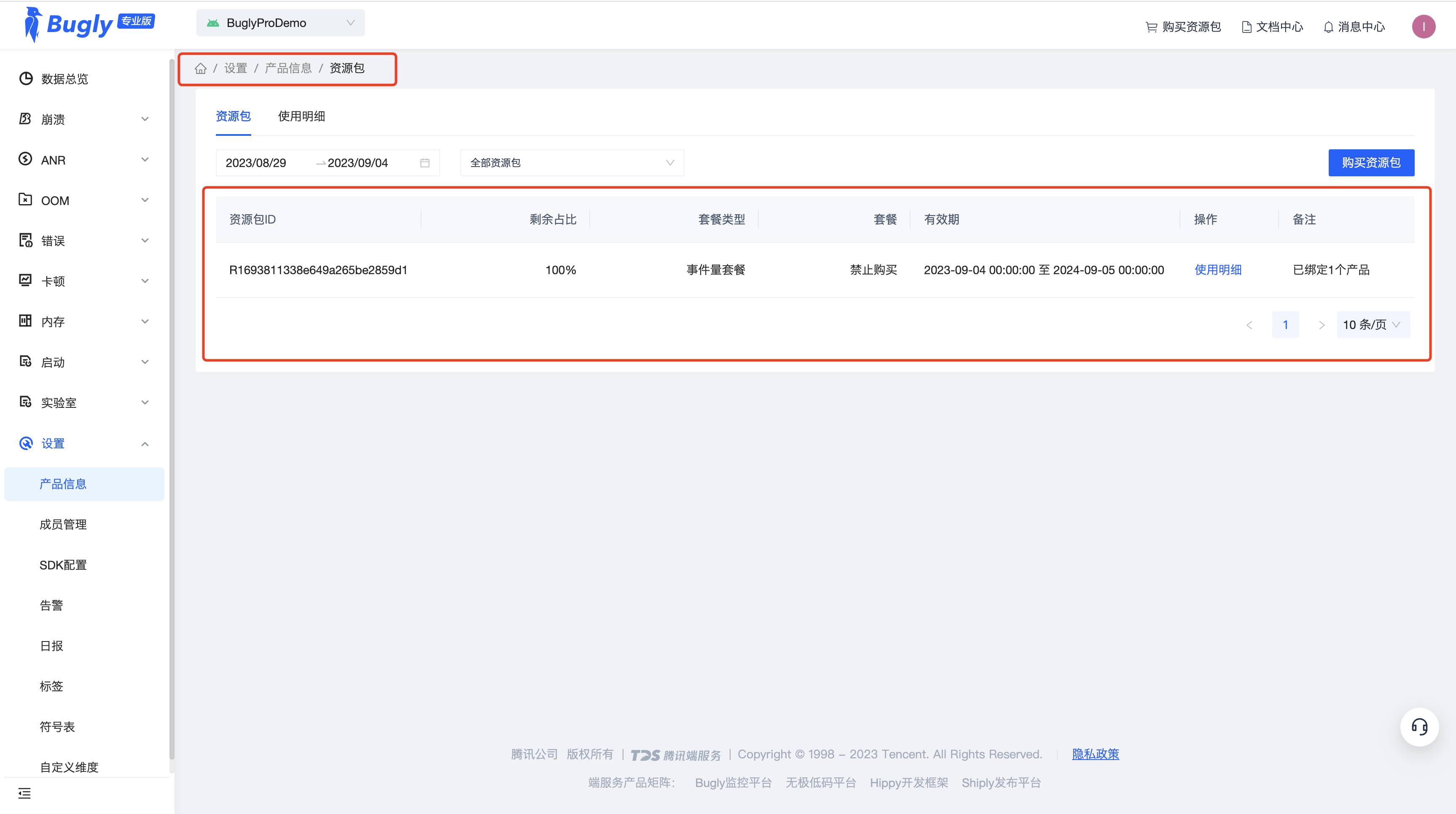Viewport: 1456px width, 814px height.
Task: Click Shiply发布平台 in footer
Action: coord(1001,783)
